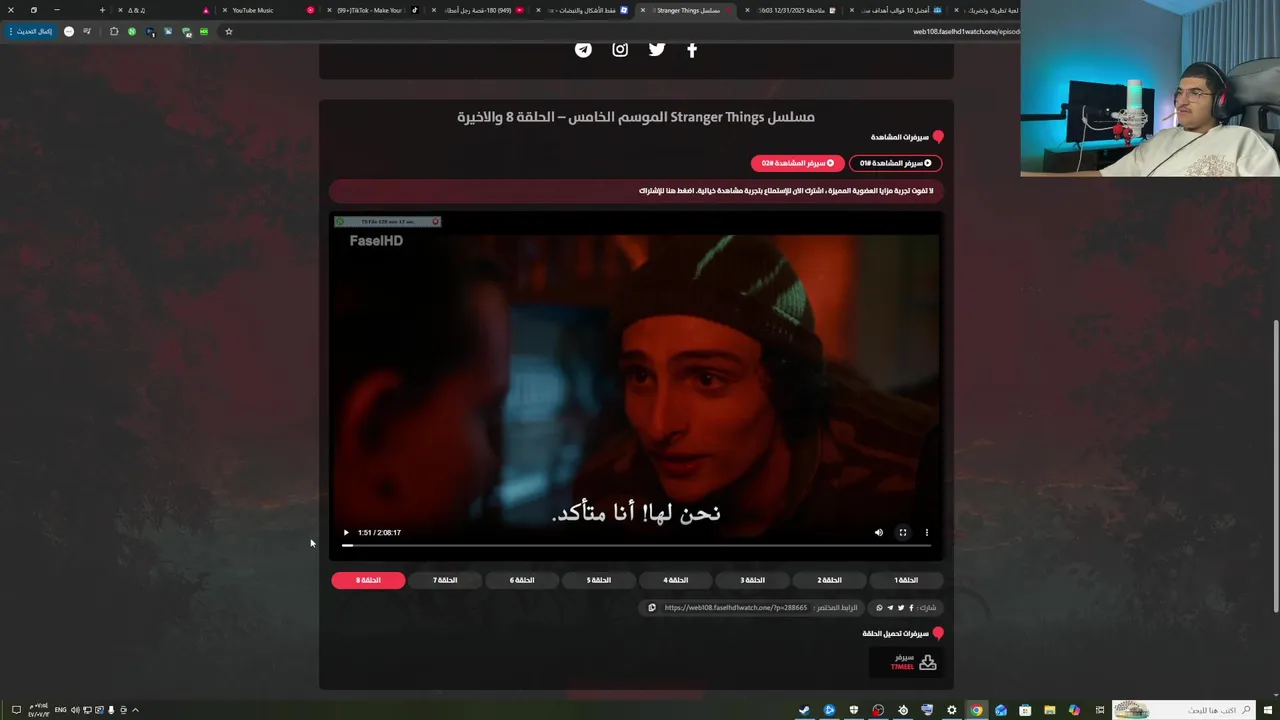Seek along the video progress bar
This screenshot has height=720, width=1280.
[x=636, y=545]
